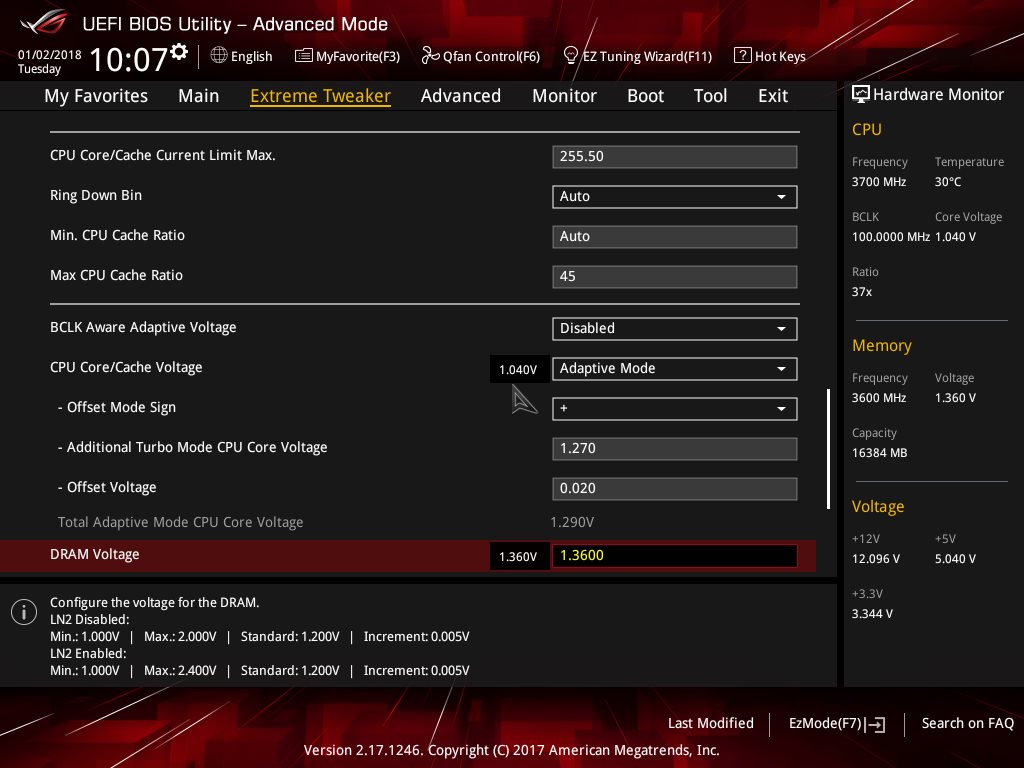
Task: Click the CPU Temperature 30°C value
Action: tap(948, 182)
